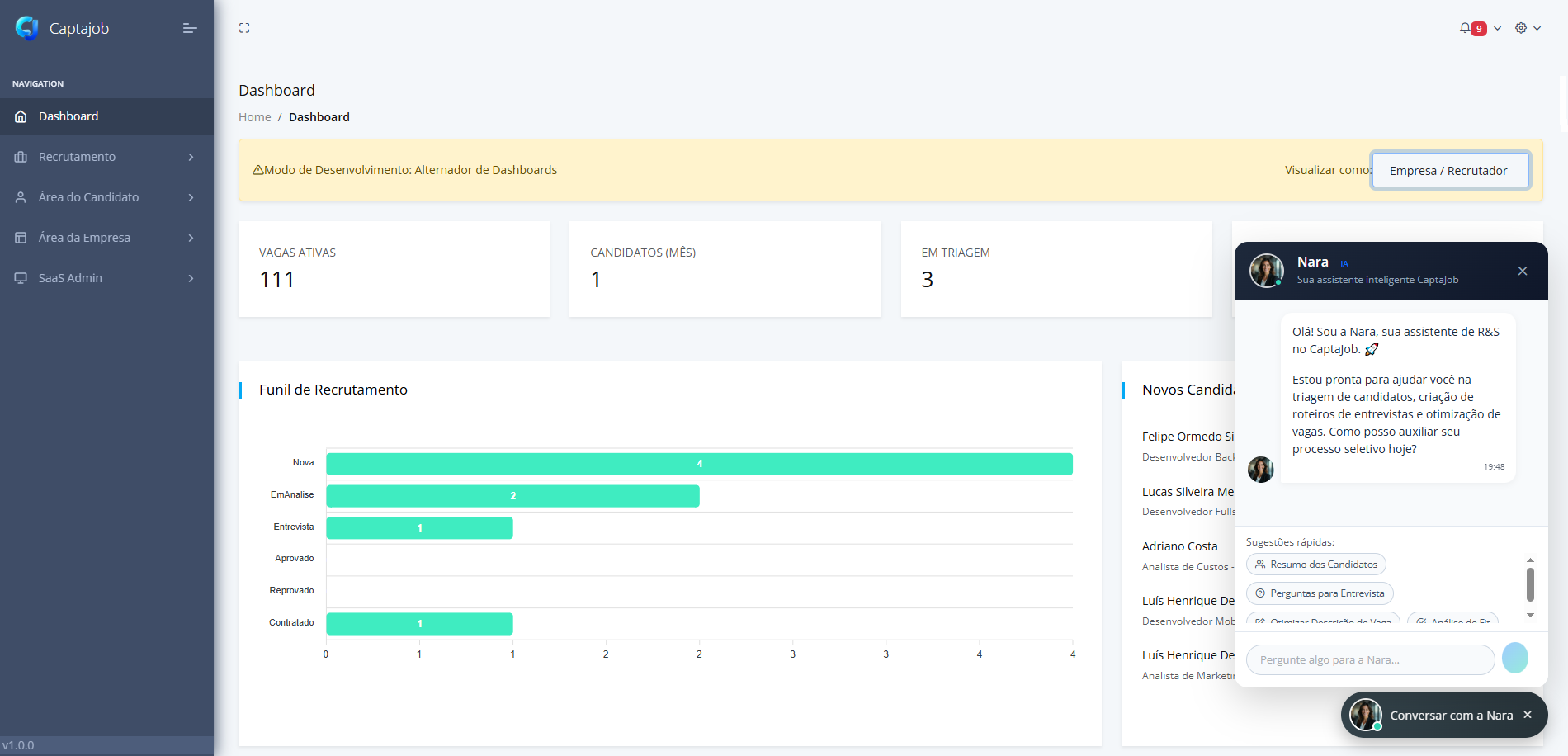This screenshot has height=756, width=1568.
Task: Open Área do Candidato menu item
Action: (106, 197)
